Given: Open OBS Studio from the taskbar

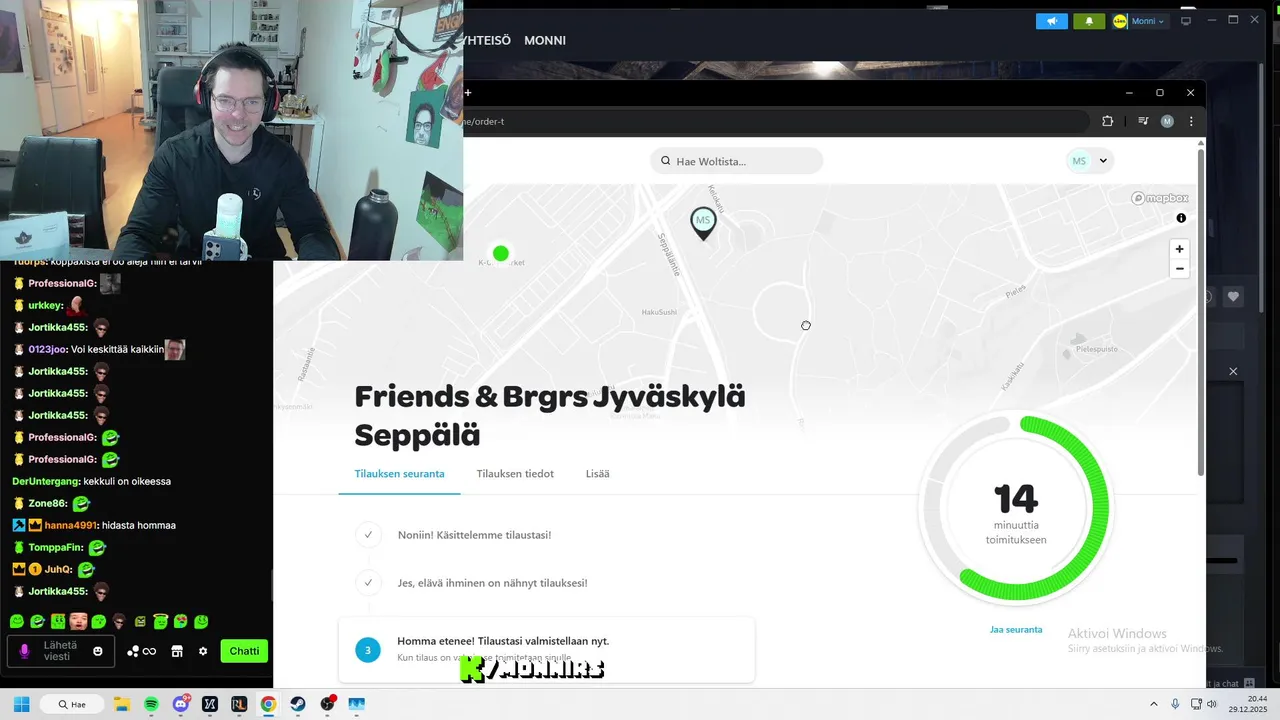Looking at the screenshot, I should tap(327, 704).
